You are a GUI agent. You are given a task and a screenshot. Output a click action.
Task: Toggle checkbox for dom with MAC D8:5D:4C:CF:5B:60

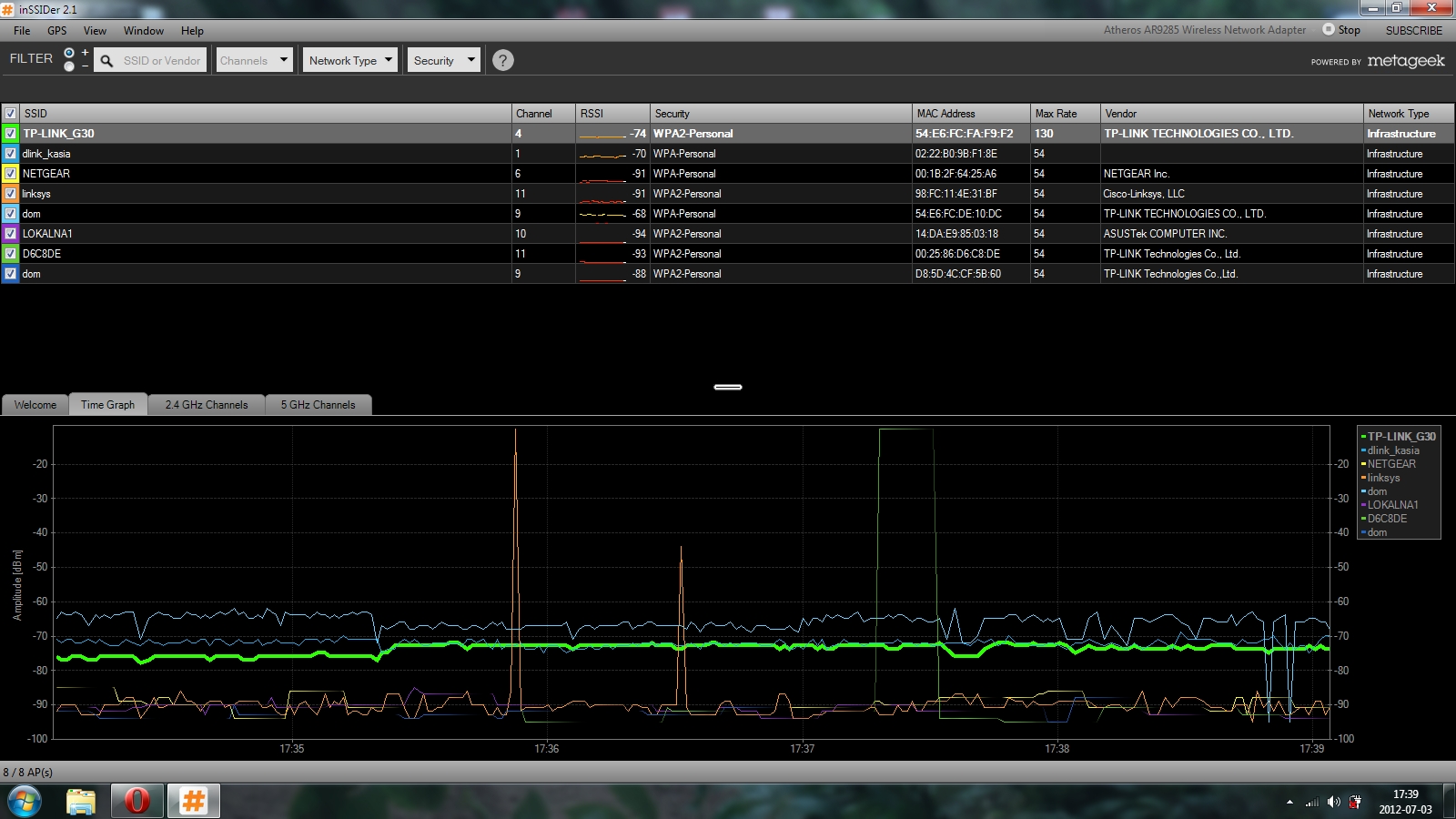(10, 274)
